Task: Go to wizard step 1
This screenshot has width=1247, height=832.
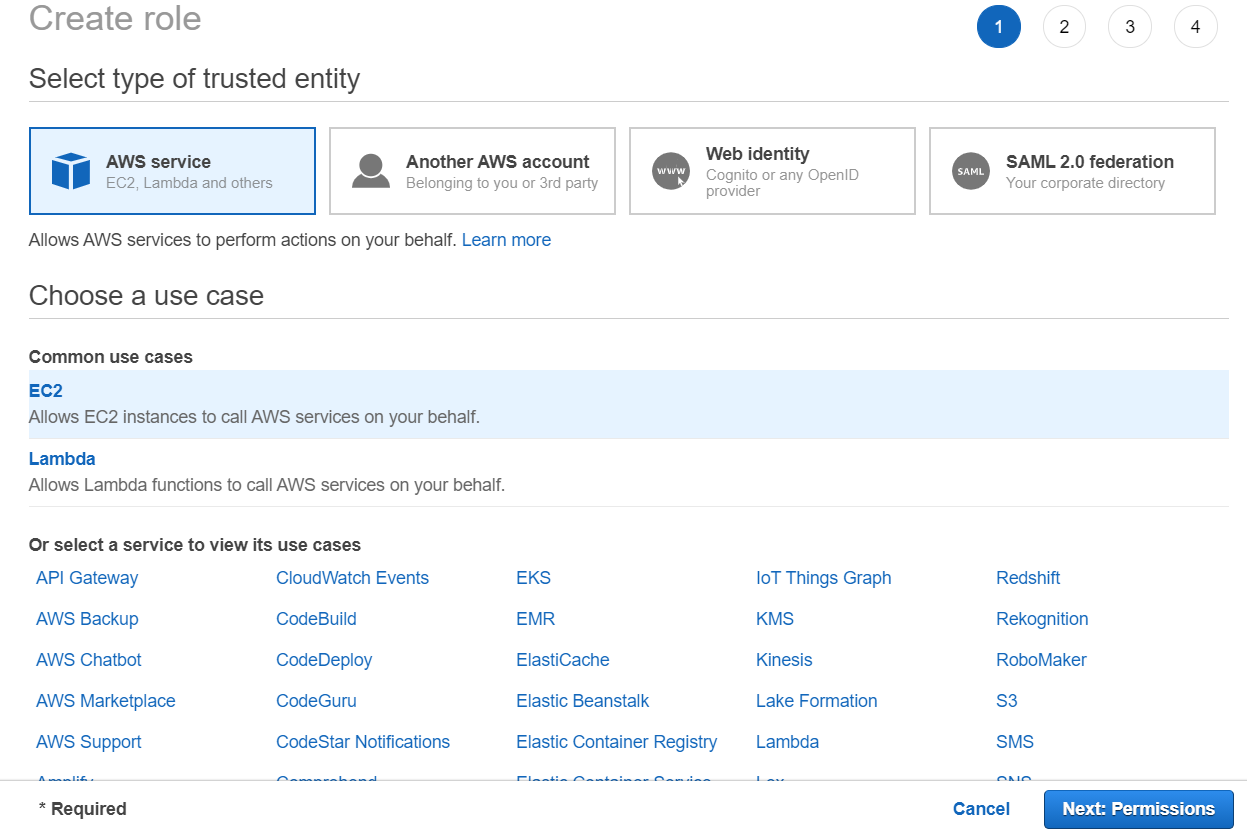Action: tap(999, 27)
